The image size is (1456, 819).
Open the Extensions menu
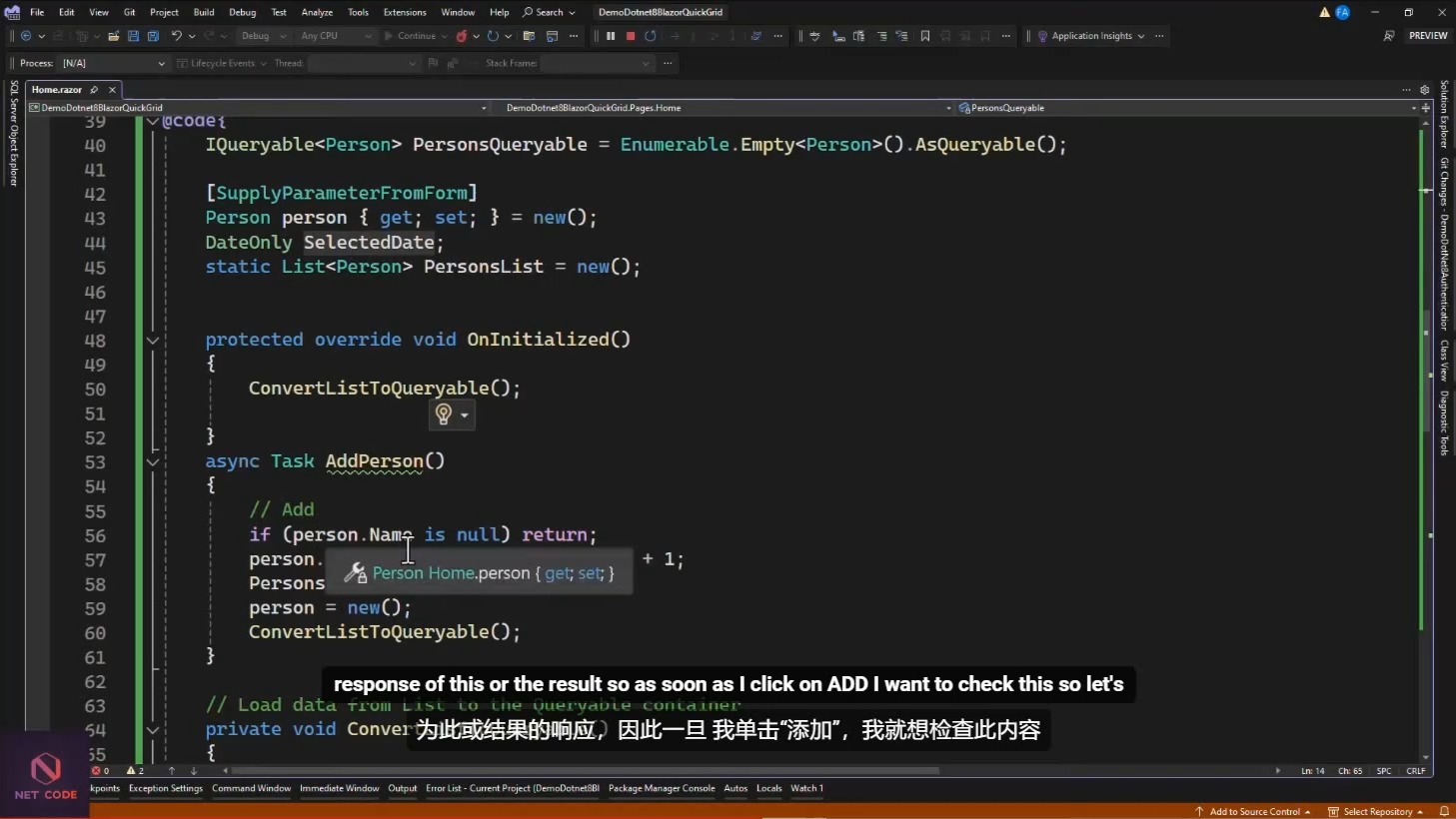click(405, 12)
